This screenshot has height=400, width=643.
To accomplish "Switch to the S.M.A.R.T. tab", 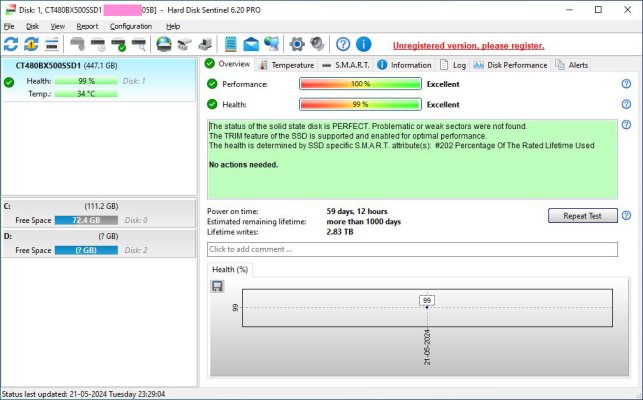I will tap(346, 65).
